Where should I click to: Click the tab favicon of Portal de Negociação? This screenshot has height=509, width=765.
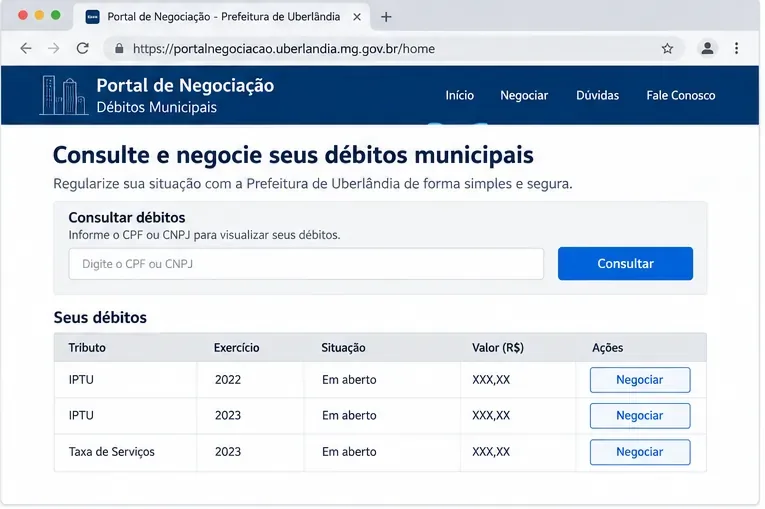(x=92, y=17)
